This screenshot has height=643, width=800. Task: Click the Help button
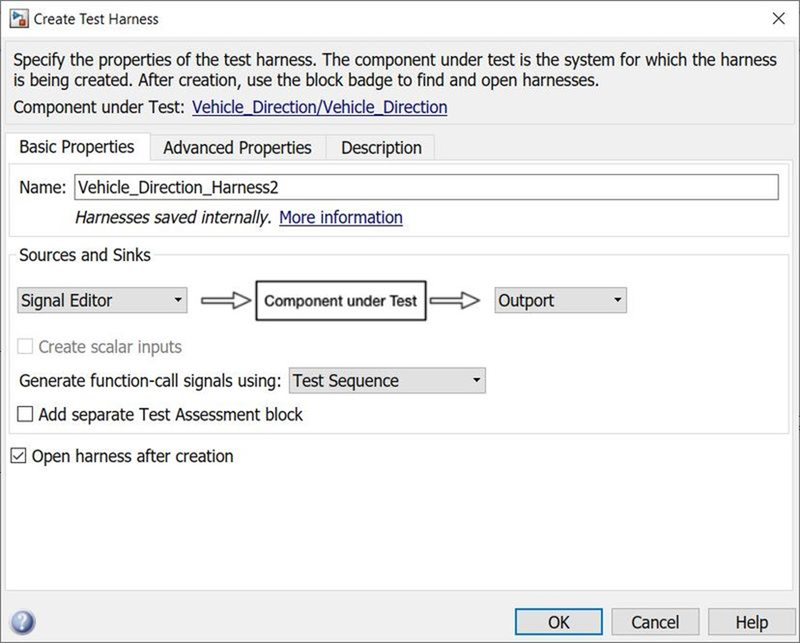coord(752,622)
